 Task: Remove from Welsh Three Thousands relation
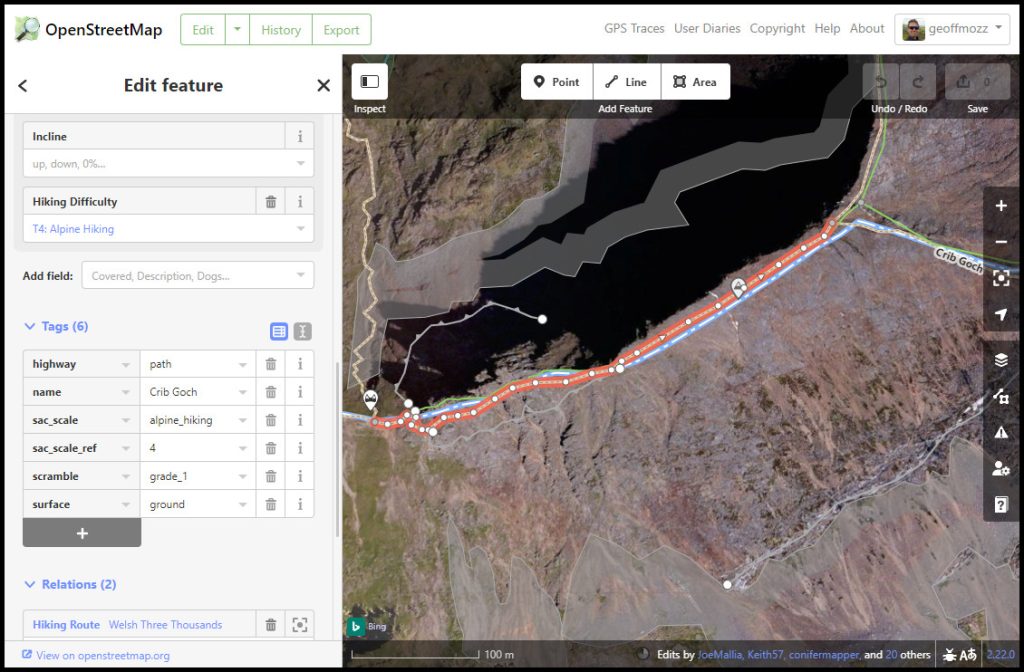[270, 625]
